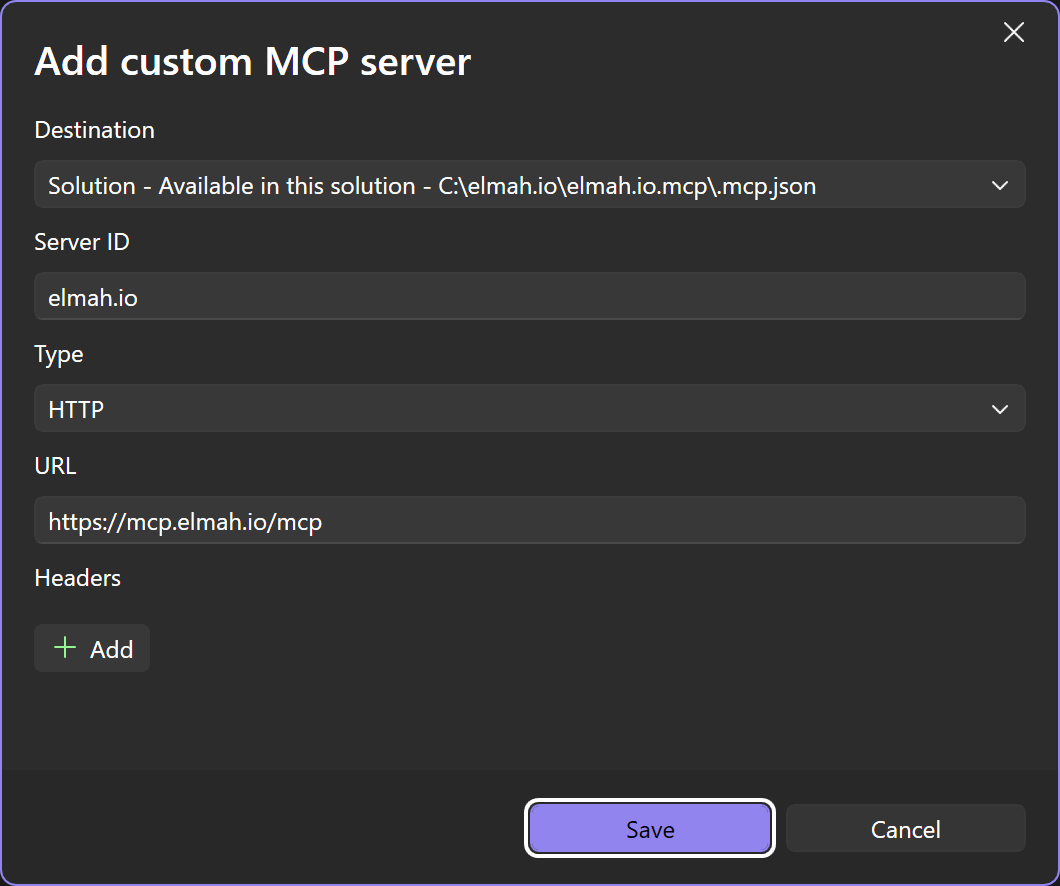Select the Server ID field showing elmah.io
The image size is (1060, 886).
530,296
